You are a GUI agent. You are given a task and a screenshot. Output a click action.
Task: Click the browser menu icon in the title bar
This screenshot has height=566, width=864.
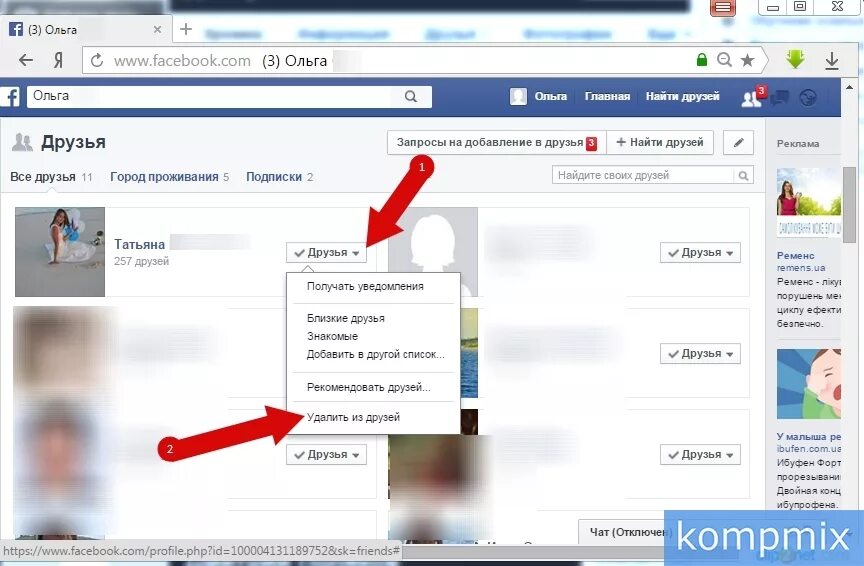pos(722,8)
